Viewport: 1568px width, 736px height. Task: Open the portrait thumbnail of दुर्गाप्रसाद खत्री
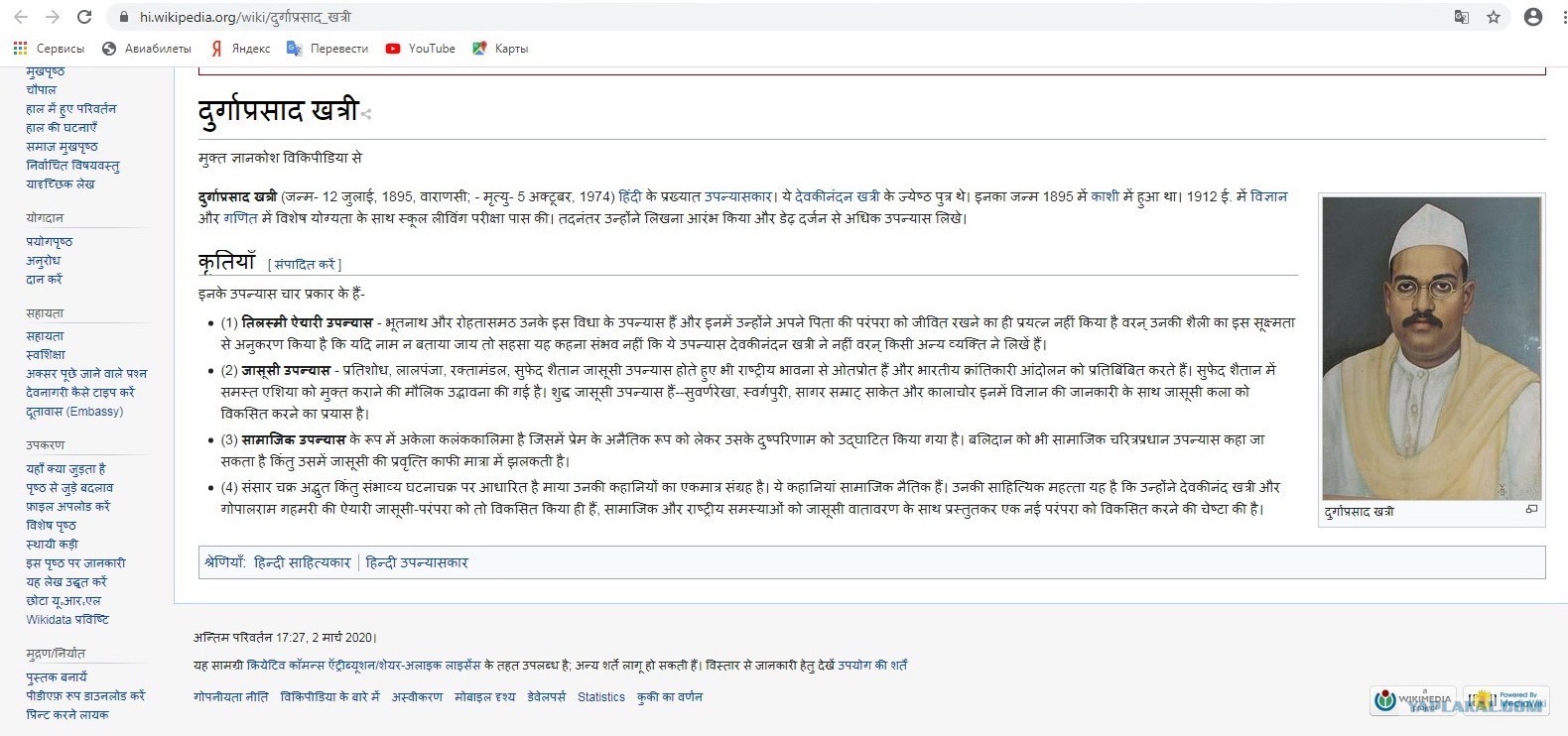coord(1431,348)
